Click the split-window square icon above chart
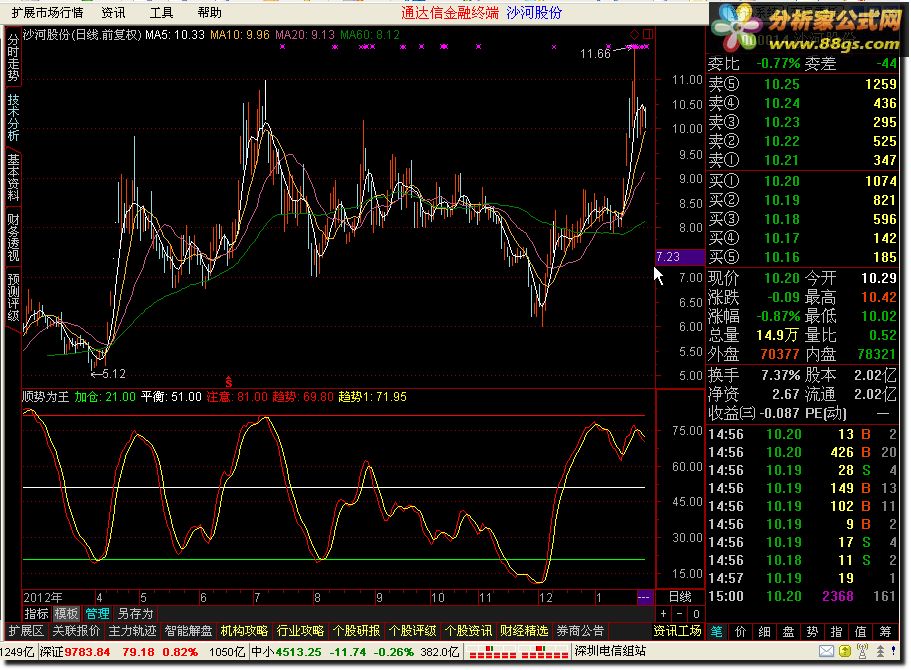Viewport: 911px width, 670px height. point(647,34)
